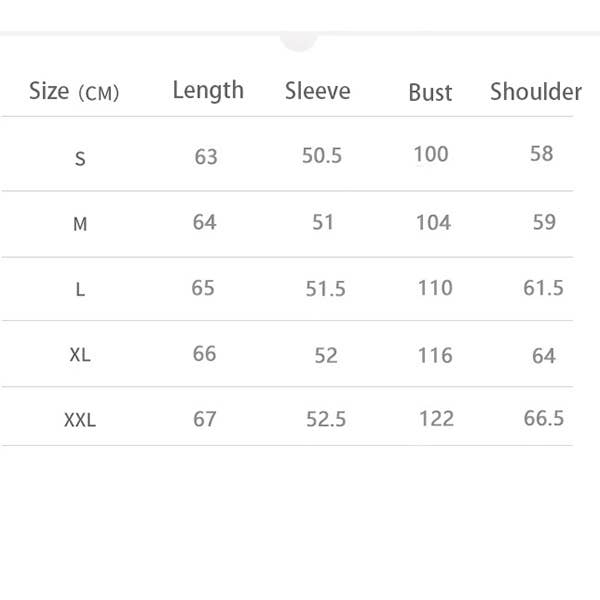
Task: Click the 116 bust value for XL
Action: (435, 355)
